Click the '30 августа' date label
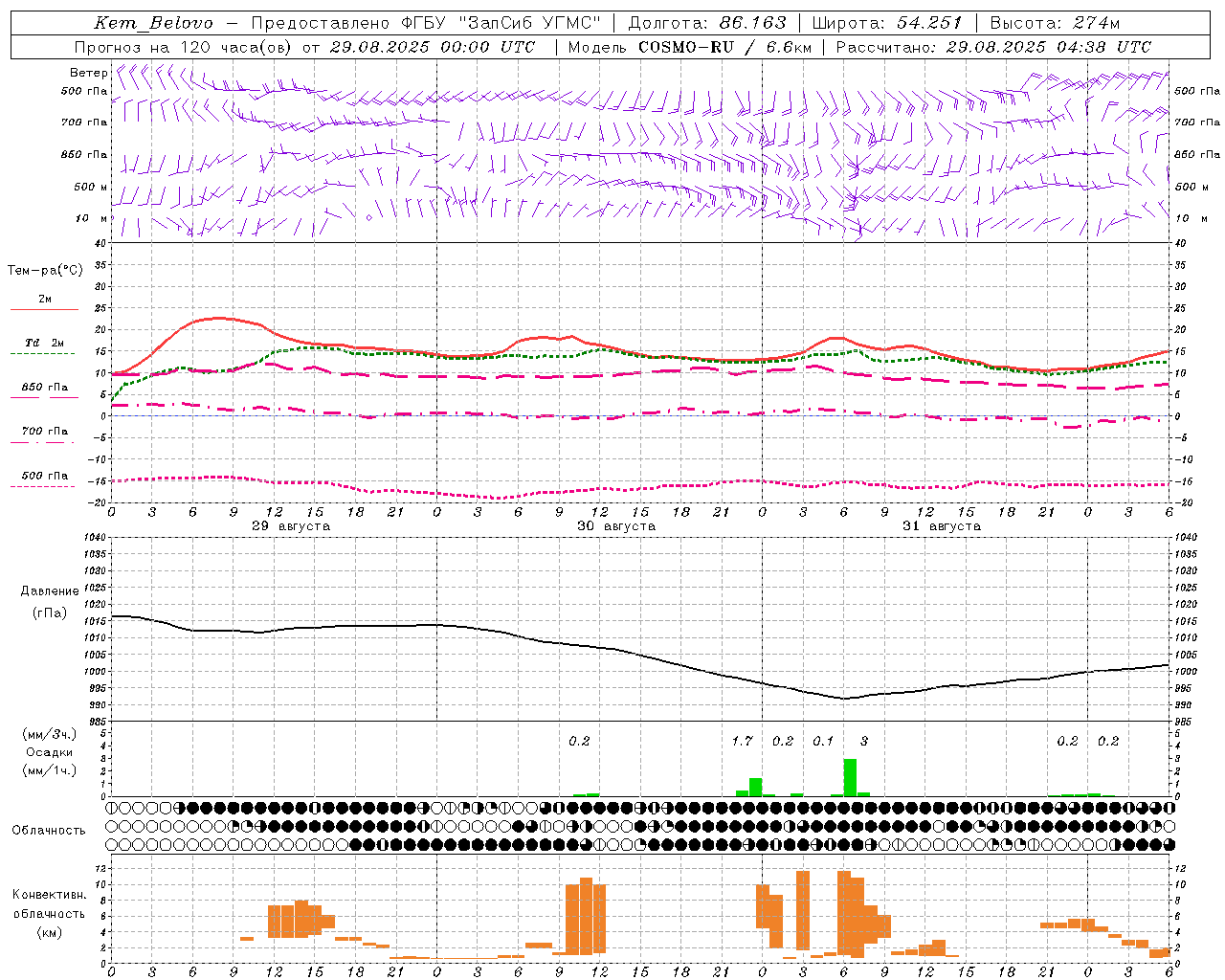The width and height of the screenshot is (1225, 980). coord(616,526)
